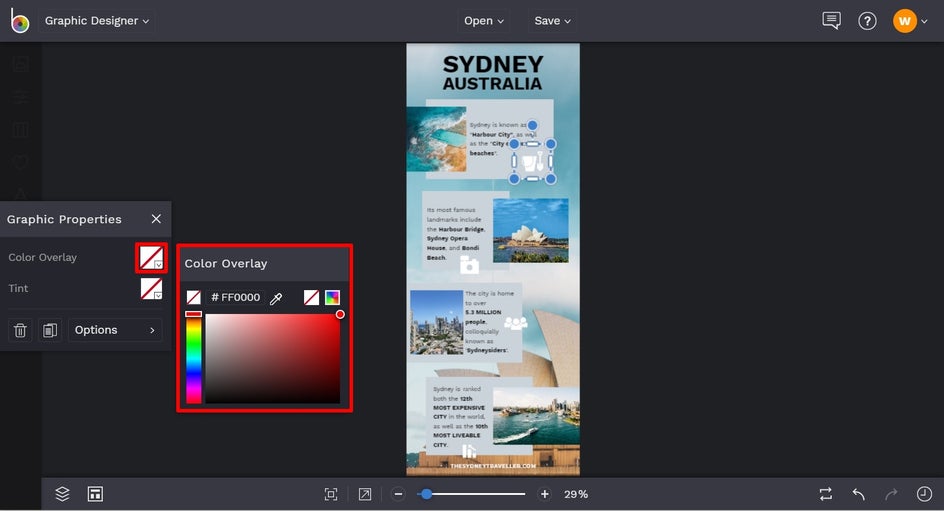Close the Graphic Properties panel
This screenshot has width=944, height=511.
(x=156, y=218)
